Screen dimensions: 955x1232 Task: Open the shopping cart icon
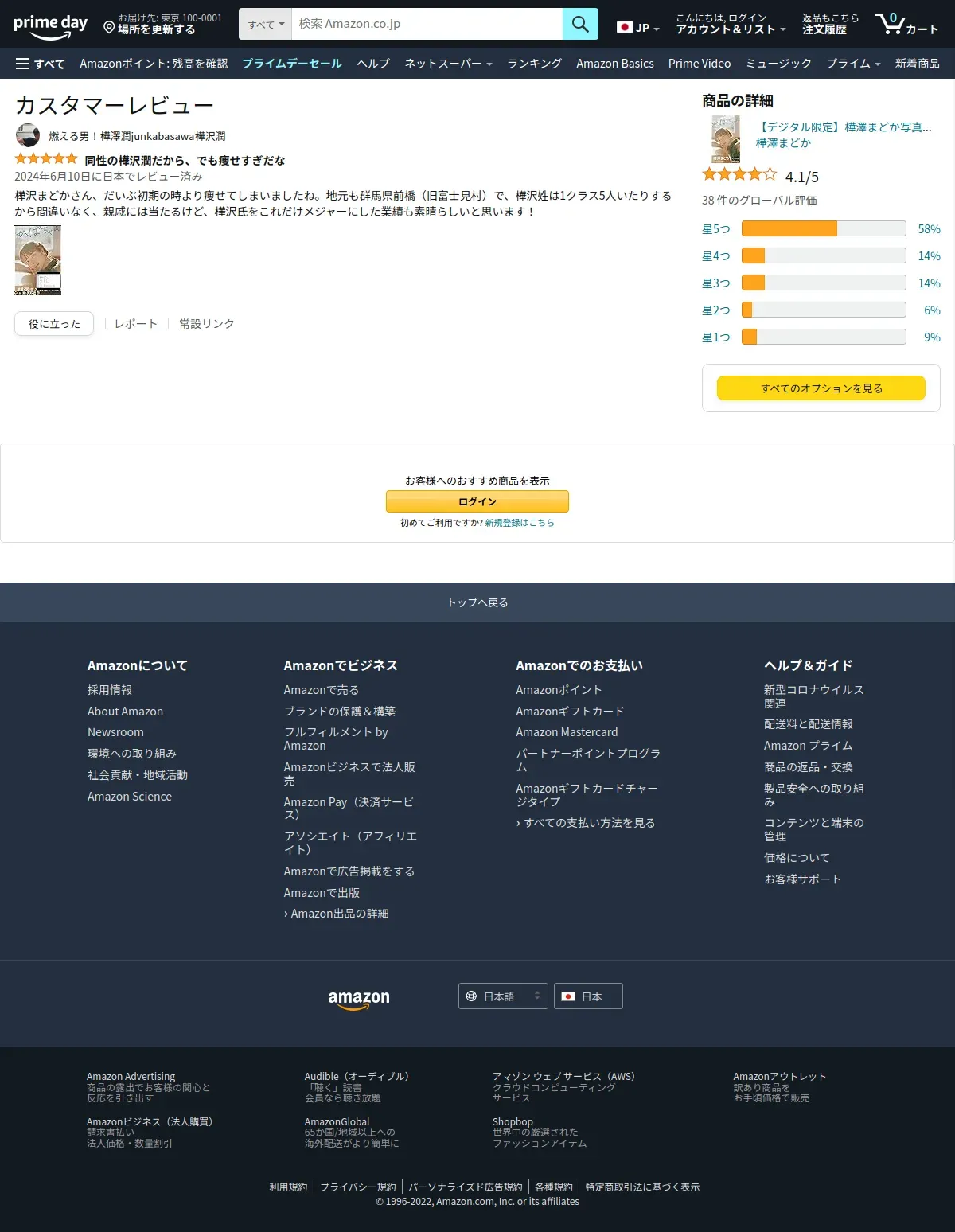click(906, 24)
